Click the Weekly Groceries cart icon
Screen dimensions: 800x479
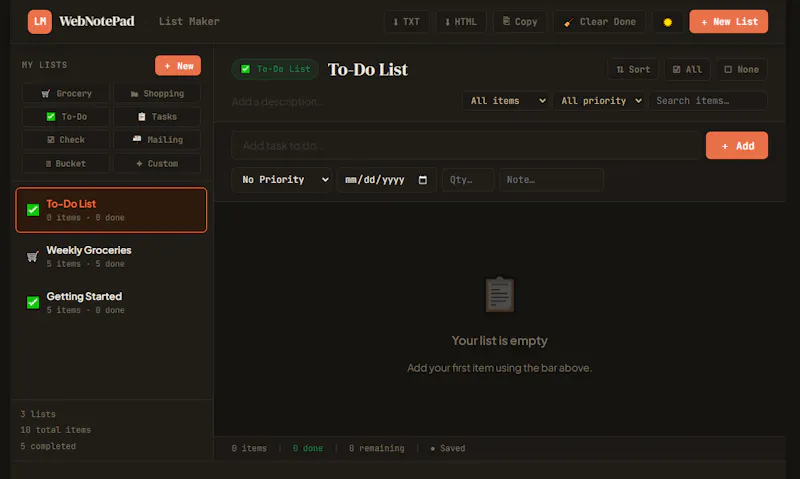point(33,257)
